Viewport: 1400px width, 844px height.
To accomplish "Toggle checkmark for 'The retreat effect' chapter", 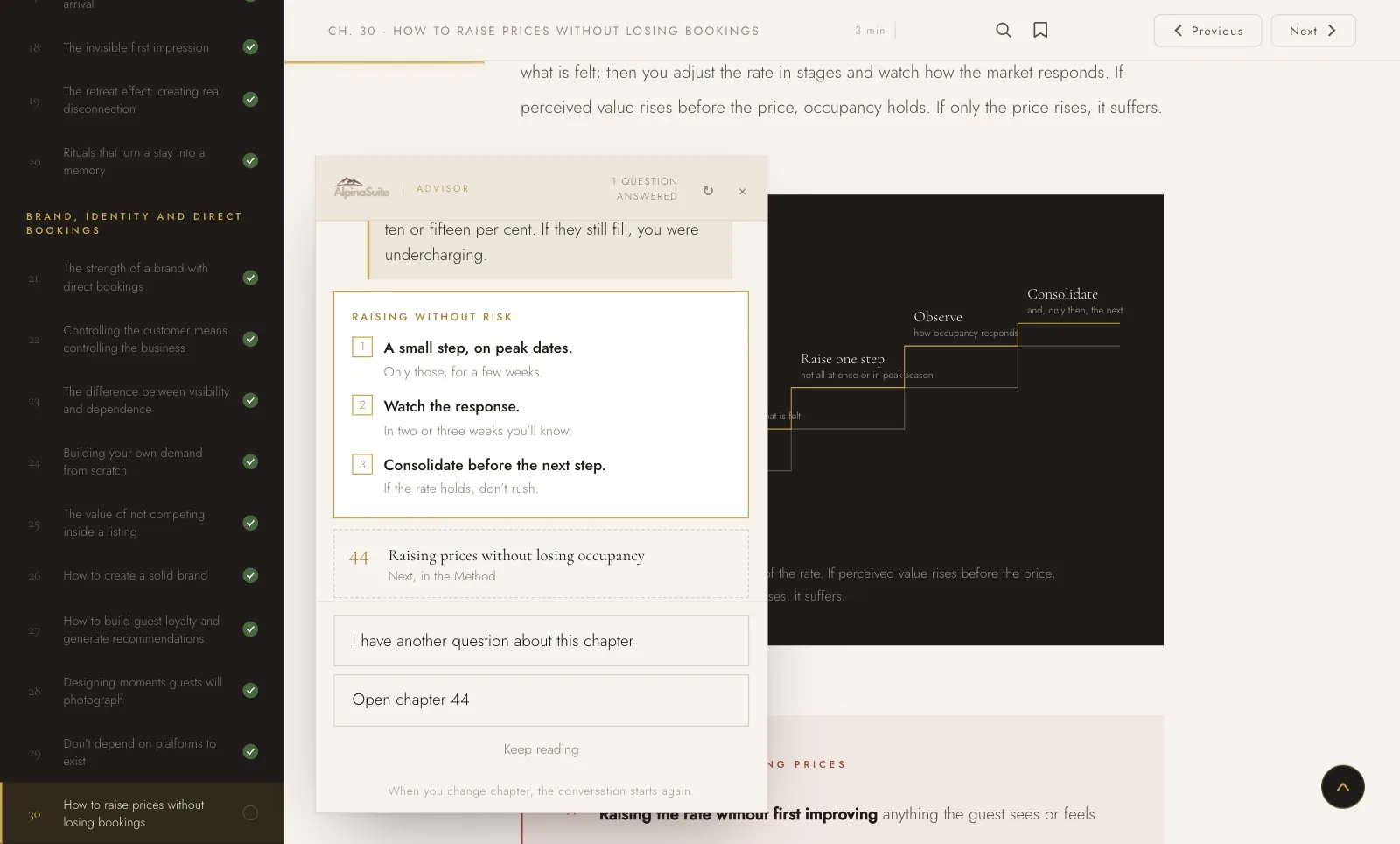I will (x=250, y=100).
